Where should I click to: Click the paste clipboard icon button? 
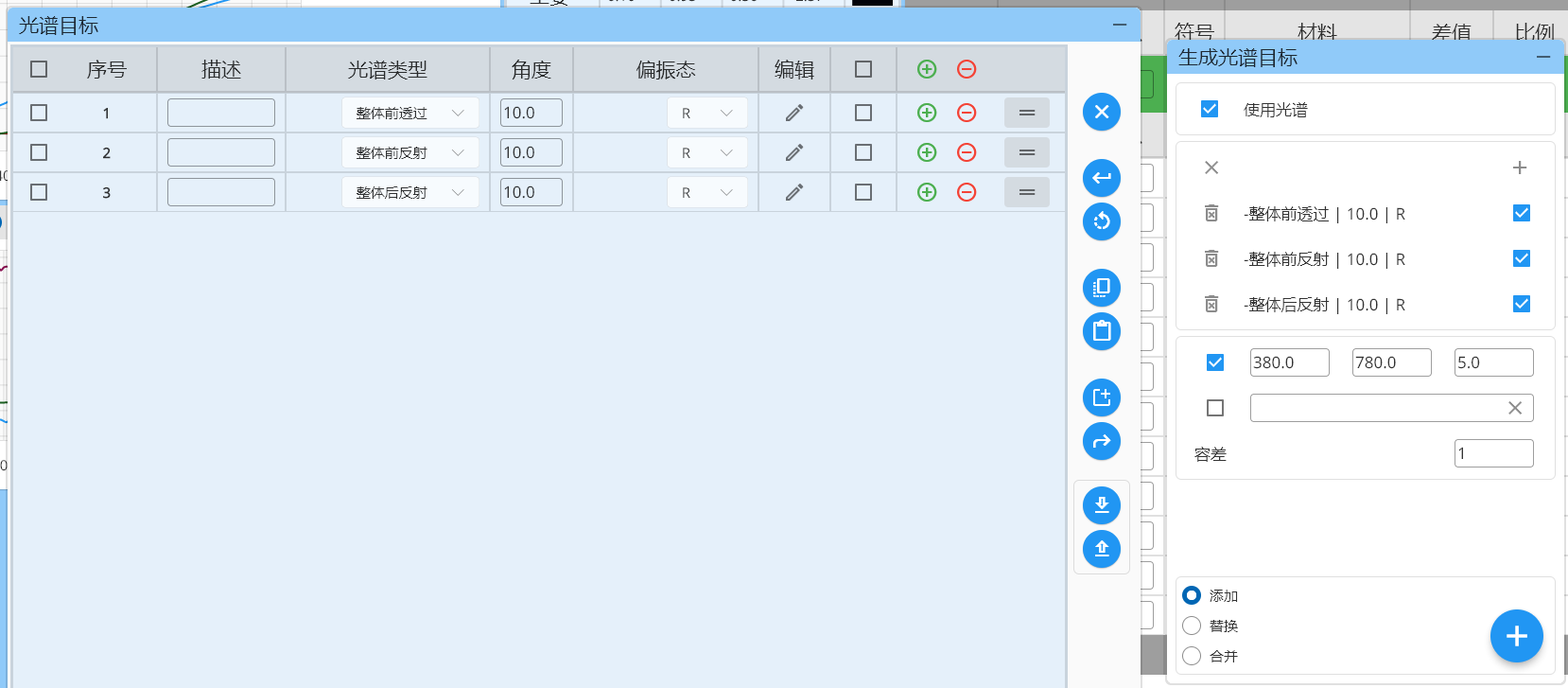tap(1102, 331)
